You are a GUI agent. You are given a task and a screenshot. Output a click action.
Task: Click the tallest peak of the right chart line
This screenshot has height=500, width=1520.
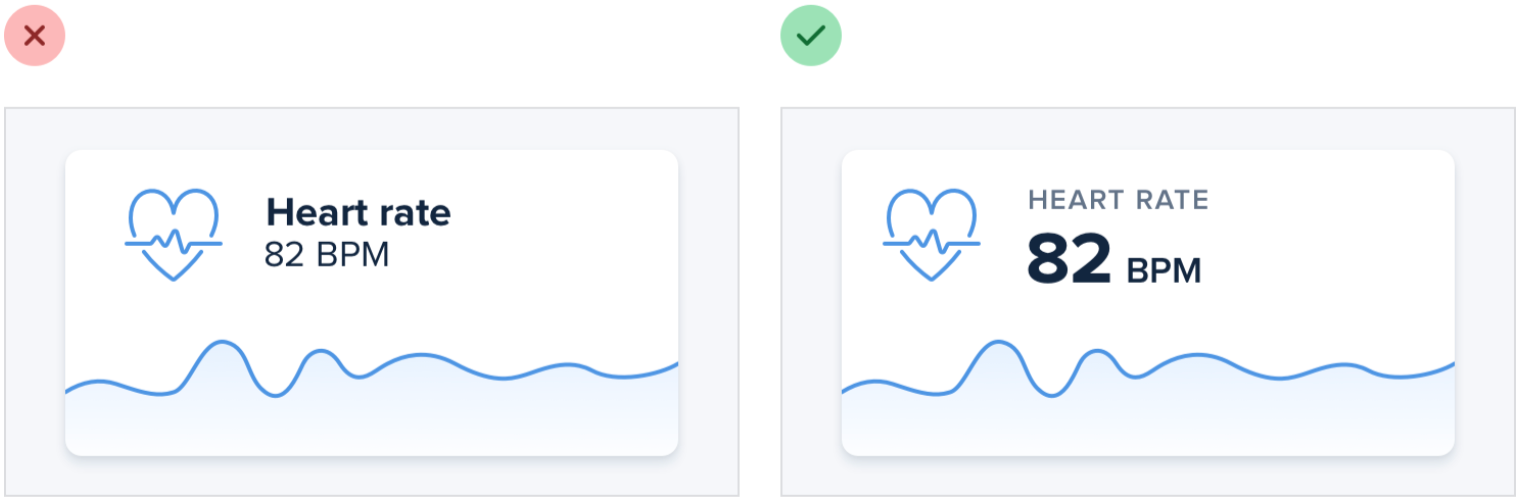coord(998,342)
